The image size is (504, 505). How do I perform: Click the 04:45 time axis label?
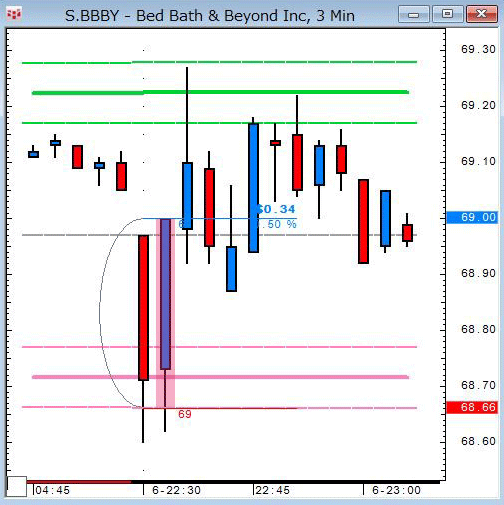click(52, 490)
